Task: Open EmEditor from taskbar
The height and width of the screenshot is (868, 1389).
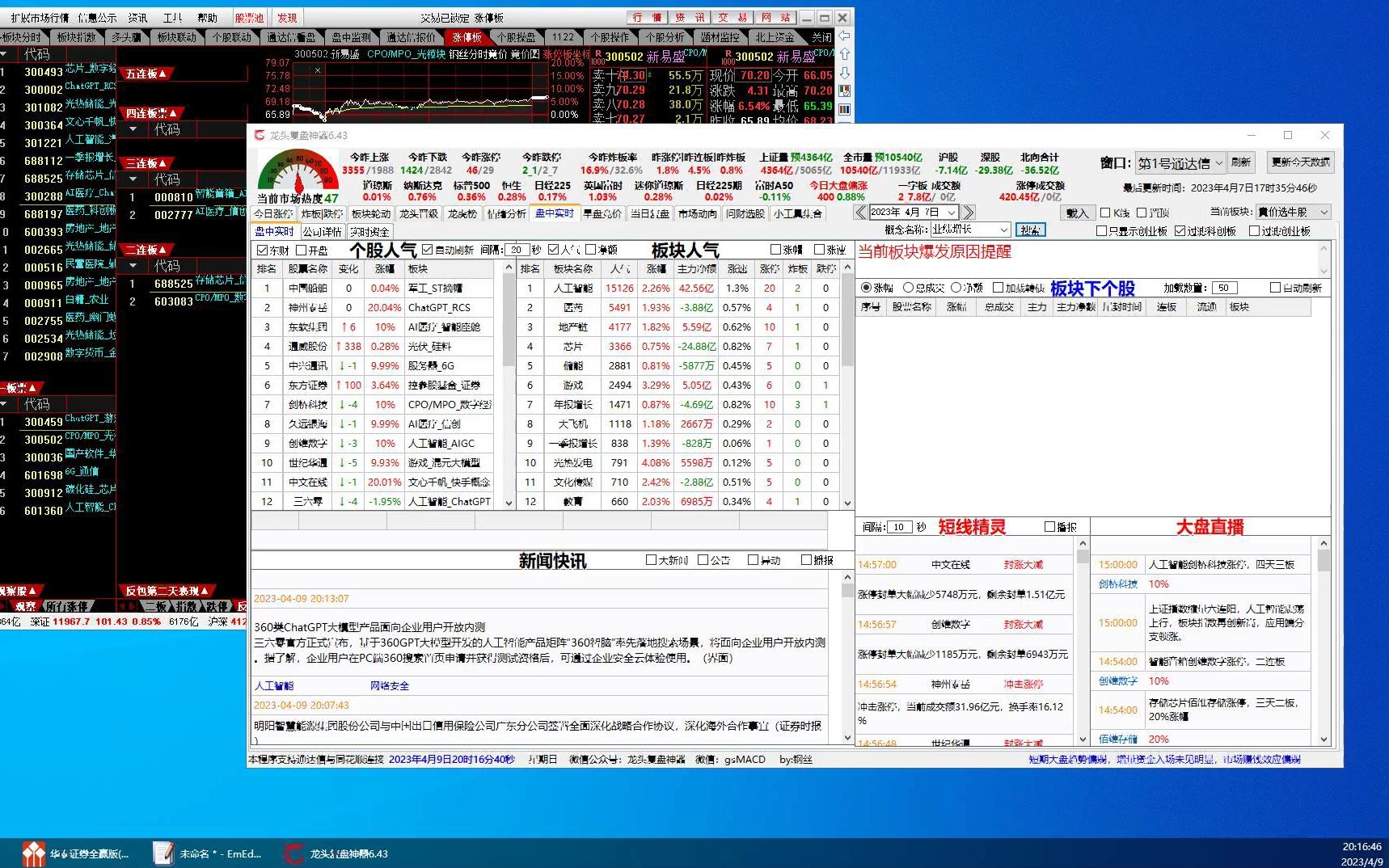Action: coord(209,853)
